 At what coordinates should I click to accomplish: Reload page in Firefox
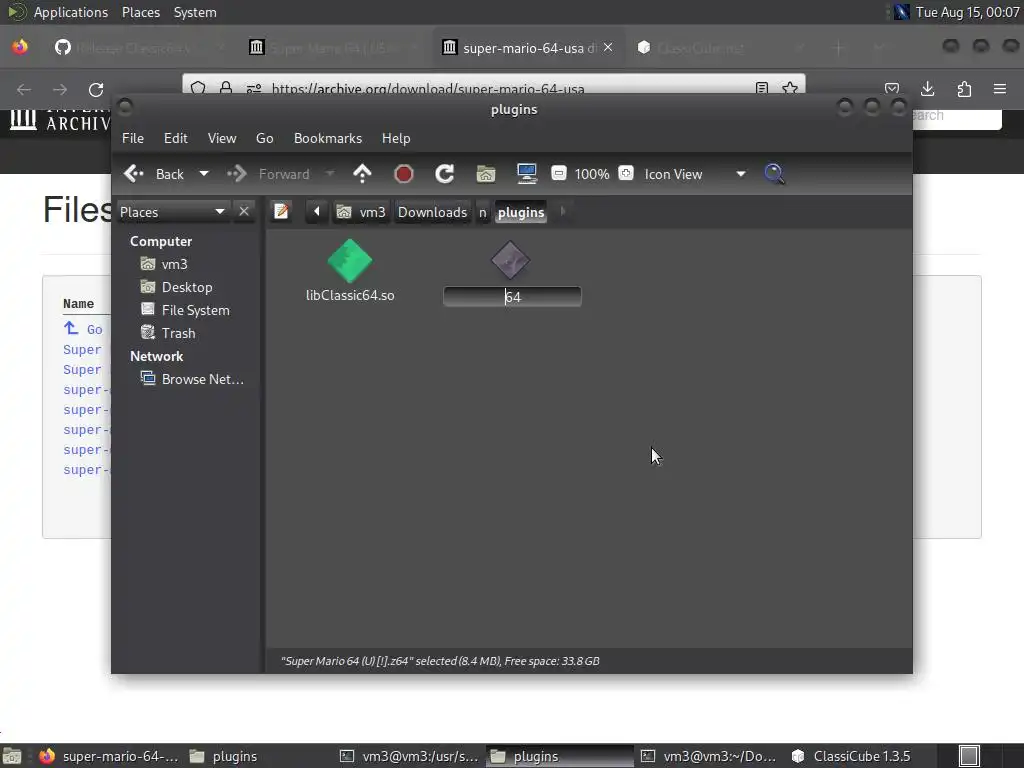pyautogui.click(x=96, y=89)
